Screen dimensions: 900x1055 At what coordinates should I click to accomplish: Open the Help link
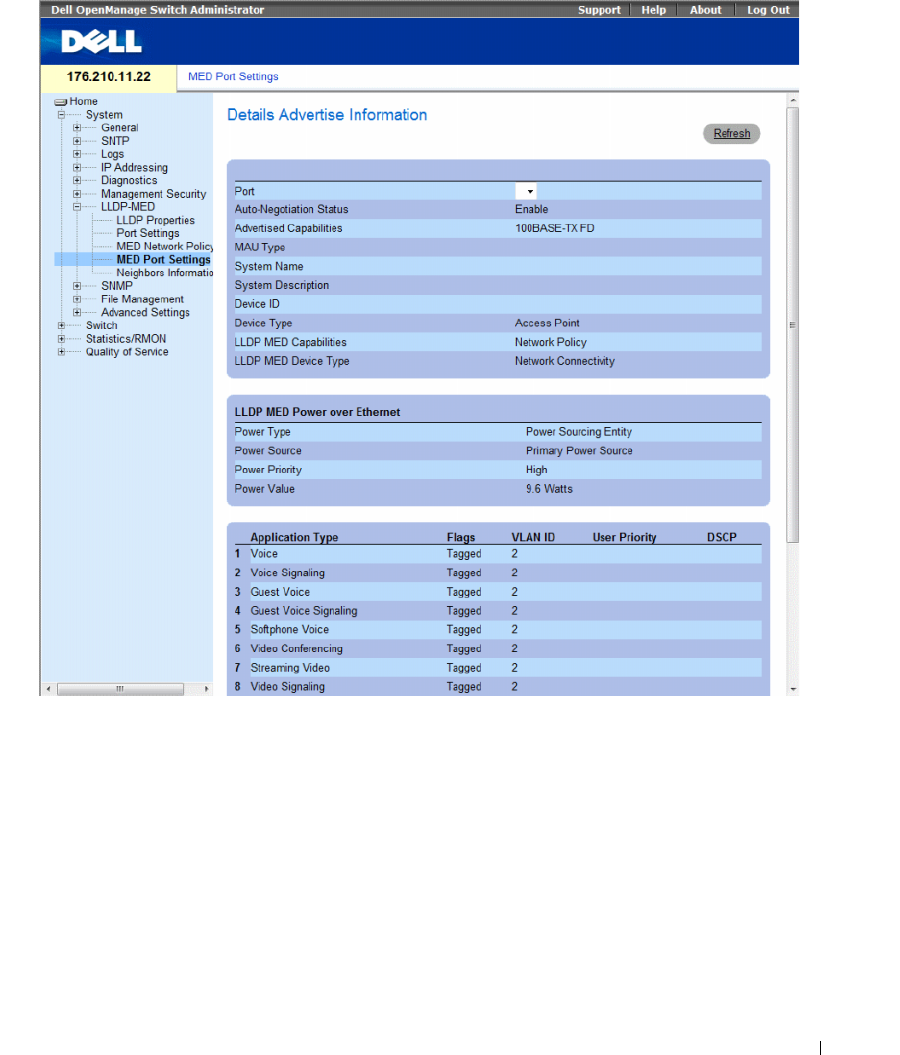[x=653, y=10]
